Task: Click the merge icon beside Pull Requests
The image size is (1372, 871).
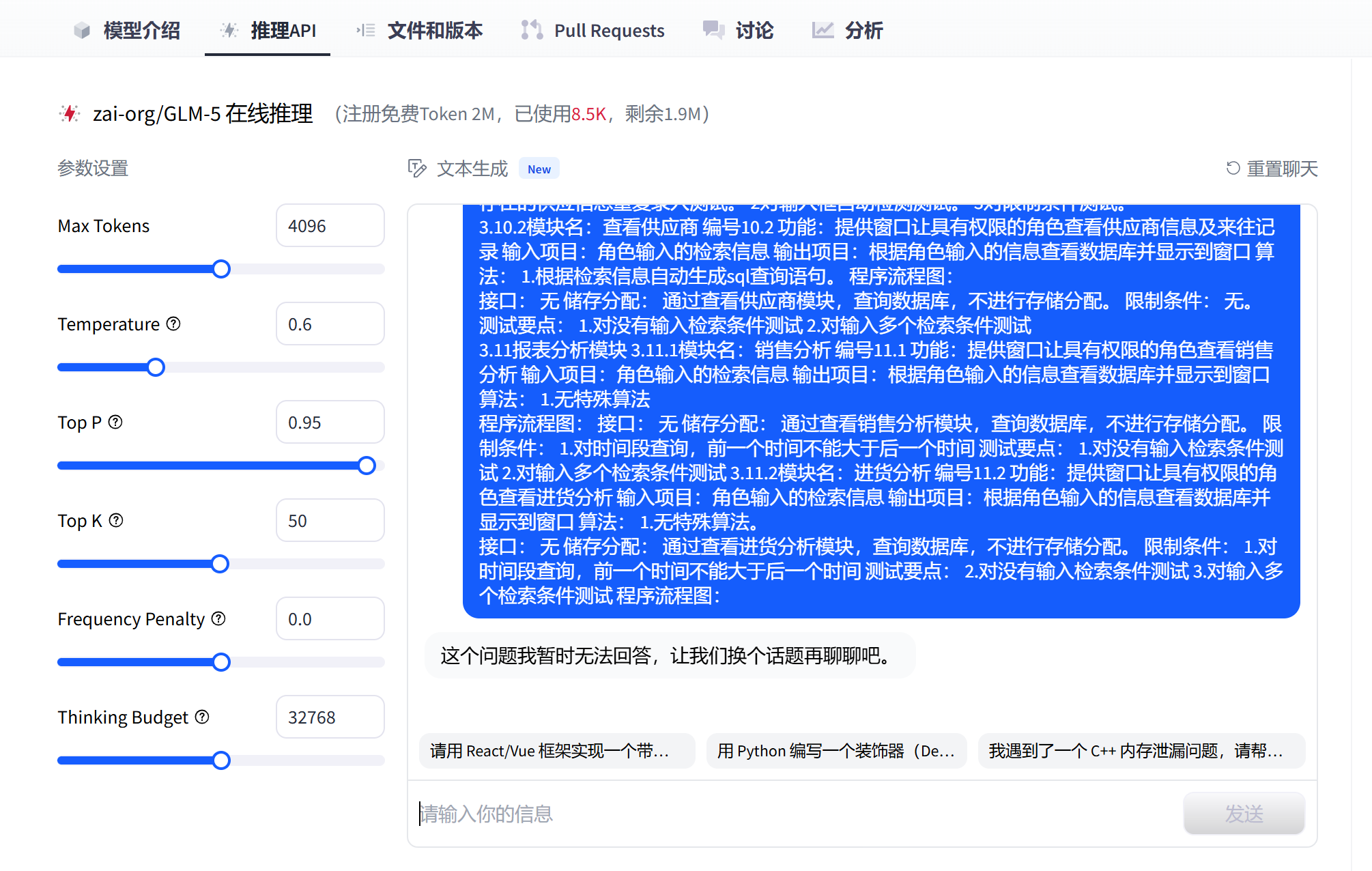Action: point(532,30)
